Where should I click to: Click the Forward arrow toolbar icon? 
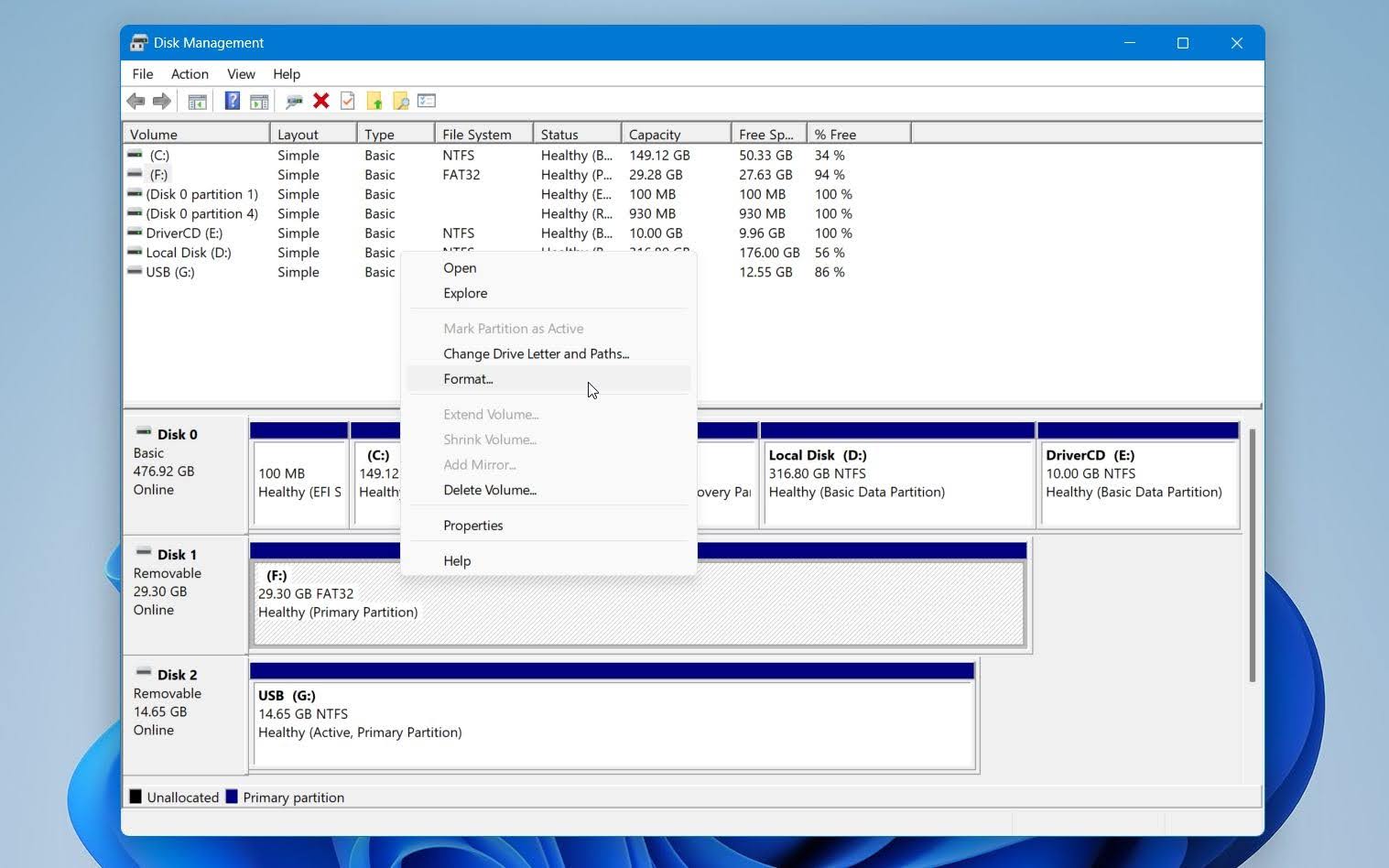tap(162, 101)
